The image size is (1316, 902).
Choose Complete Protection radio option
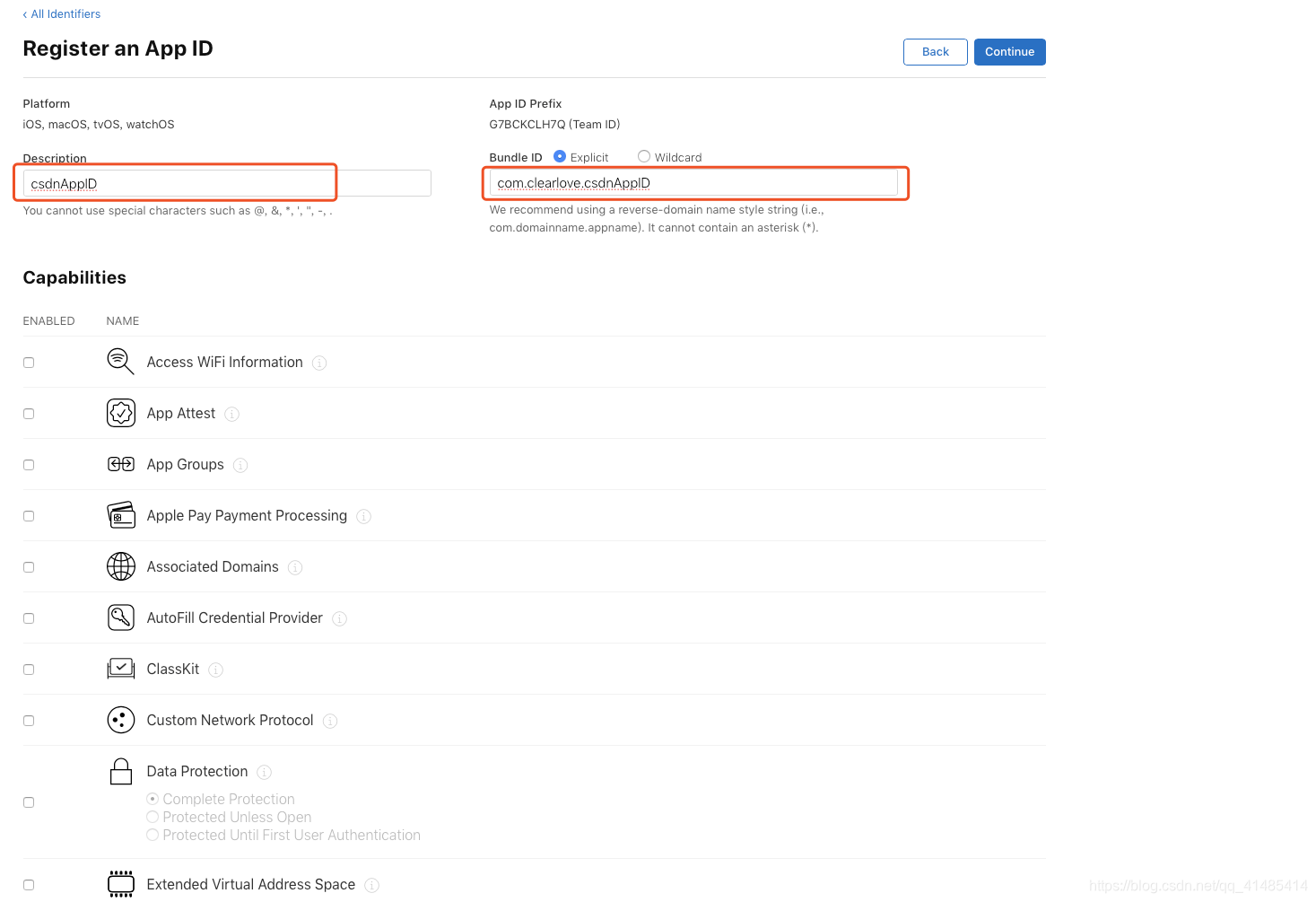[153, 799]
